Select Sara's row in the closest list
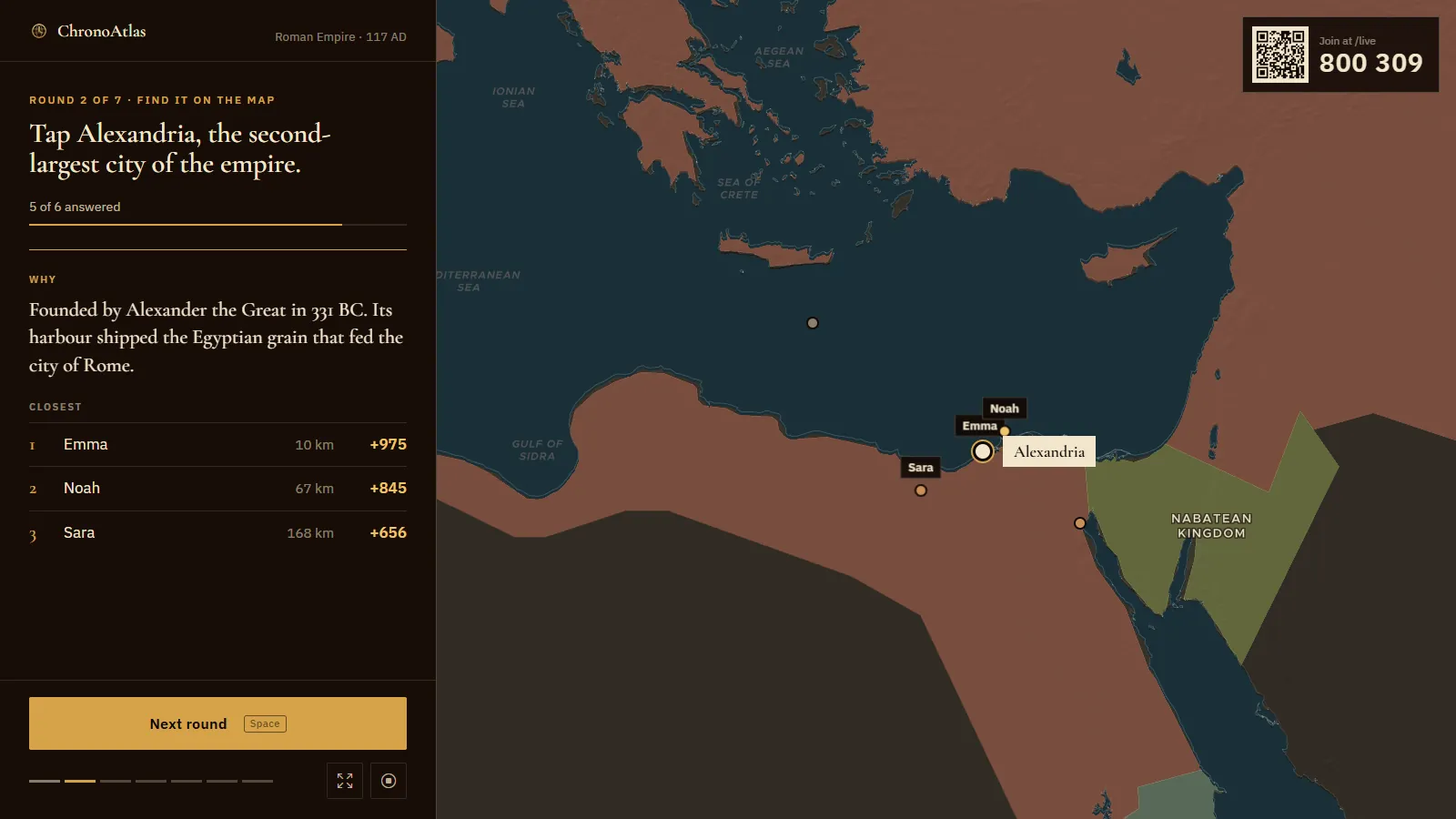 pyautogui.click(x=217, y=533)
